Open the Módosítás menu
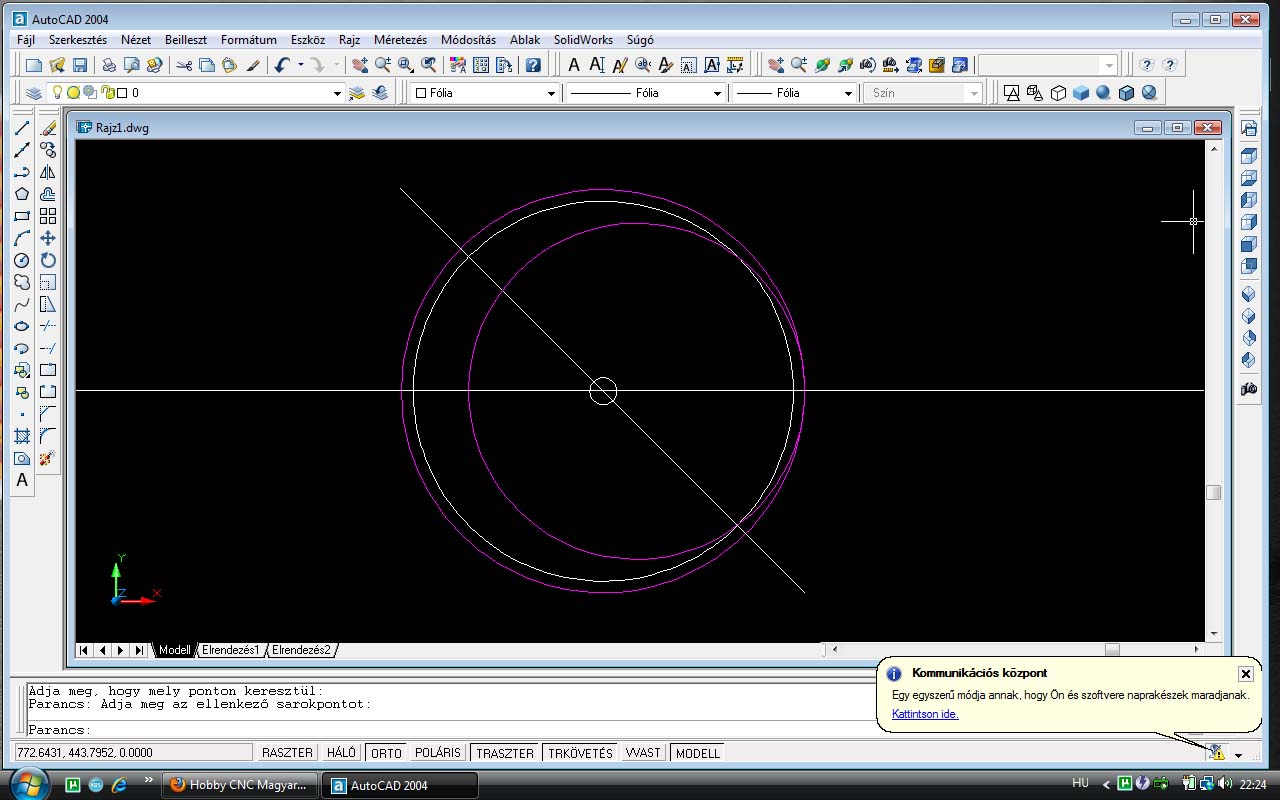The width and height of the screenshot is (1280, 800). click(468, 40)
